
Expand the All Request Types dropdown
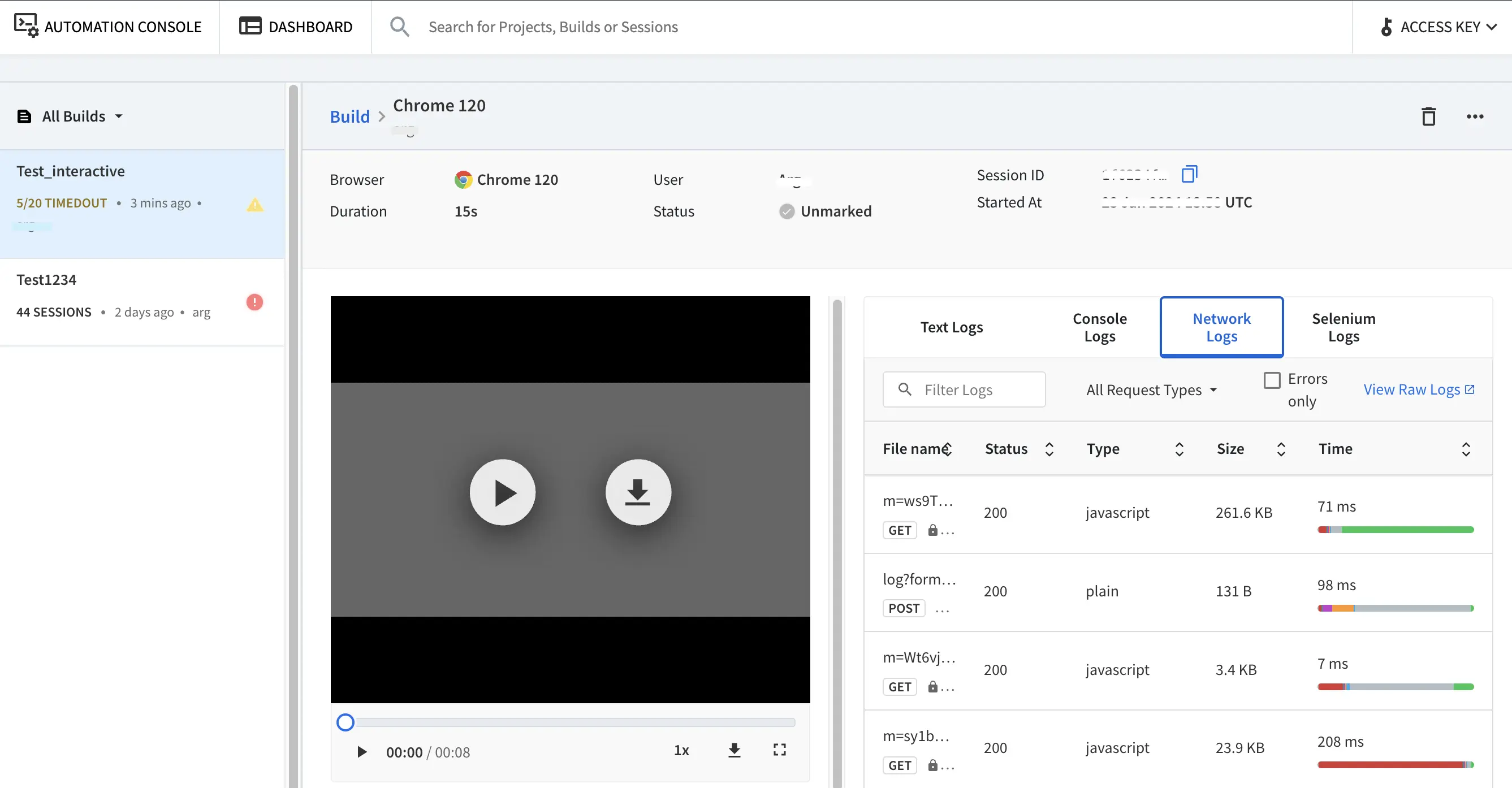tap(1151, 389)
